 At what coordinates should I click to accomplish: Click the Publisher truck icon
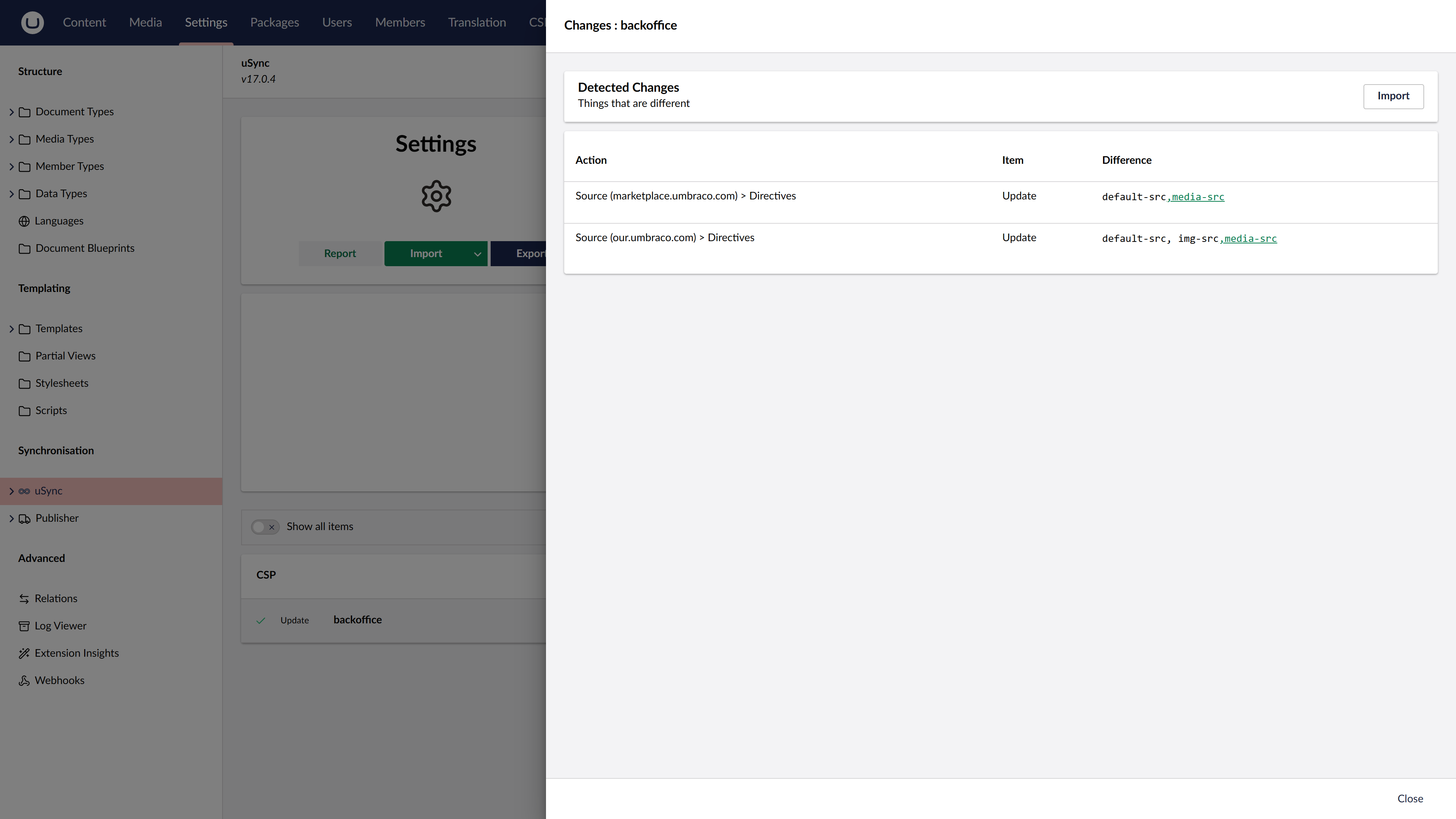24,518
